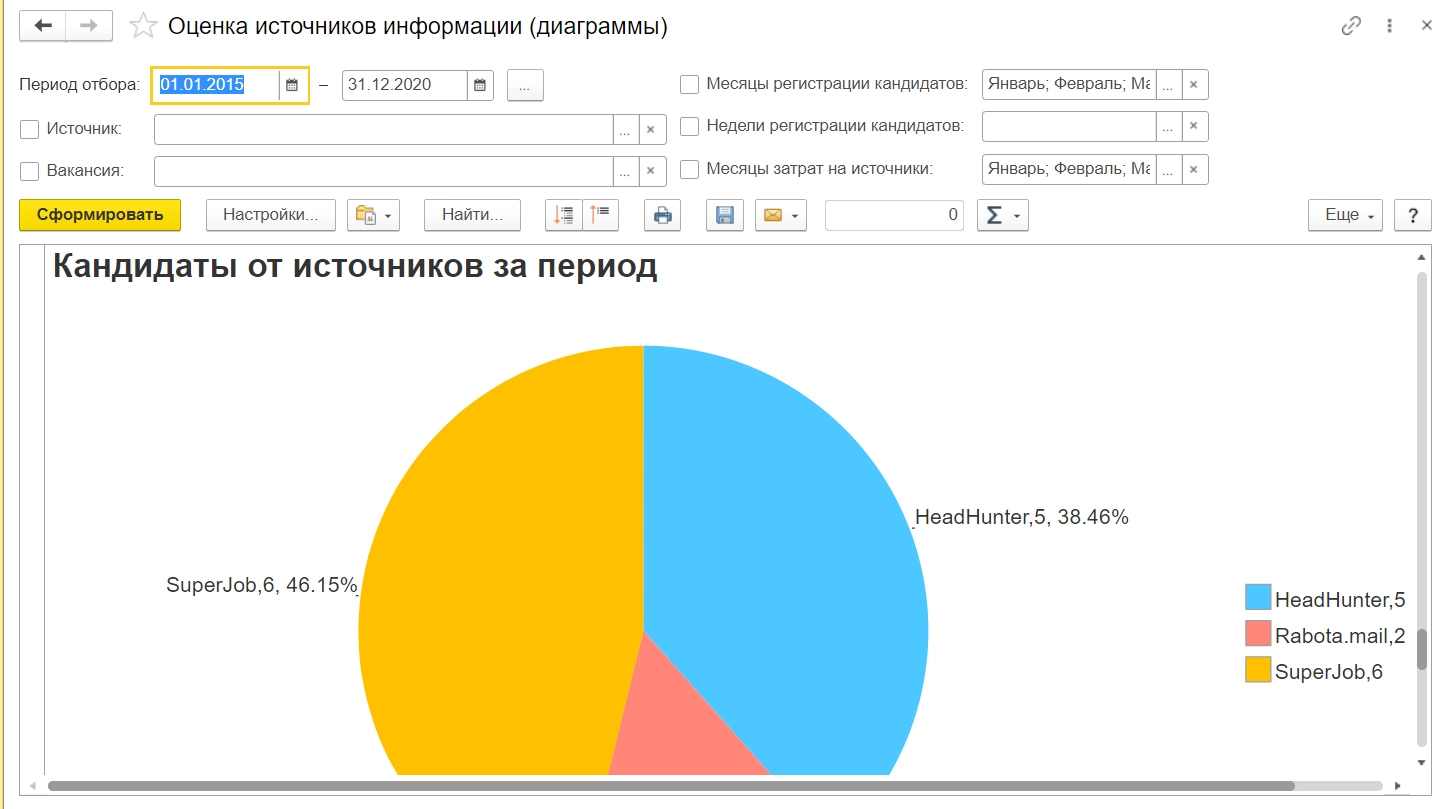Click the scroll down arrow of report

[x=1421, y=763]
